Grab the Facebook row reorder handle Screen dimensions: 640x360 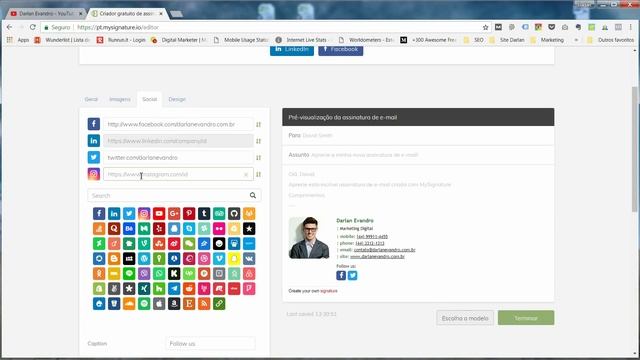click(258, 124)
